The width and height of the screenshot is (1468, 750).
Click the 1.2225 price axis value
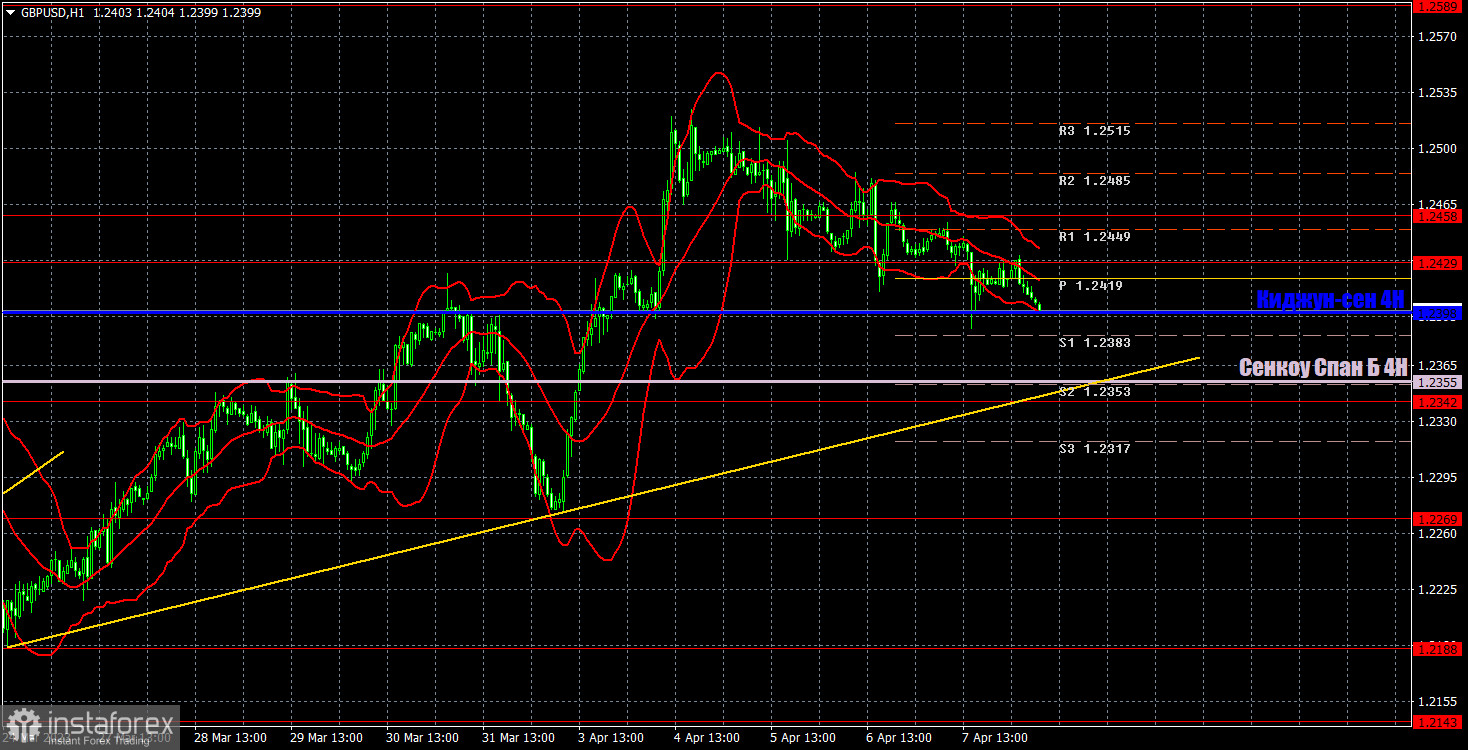1438,590
